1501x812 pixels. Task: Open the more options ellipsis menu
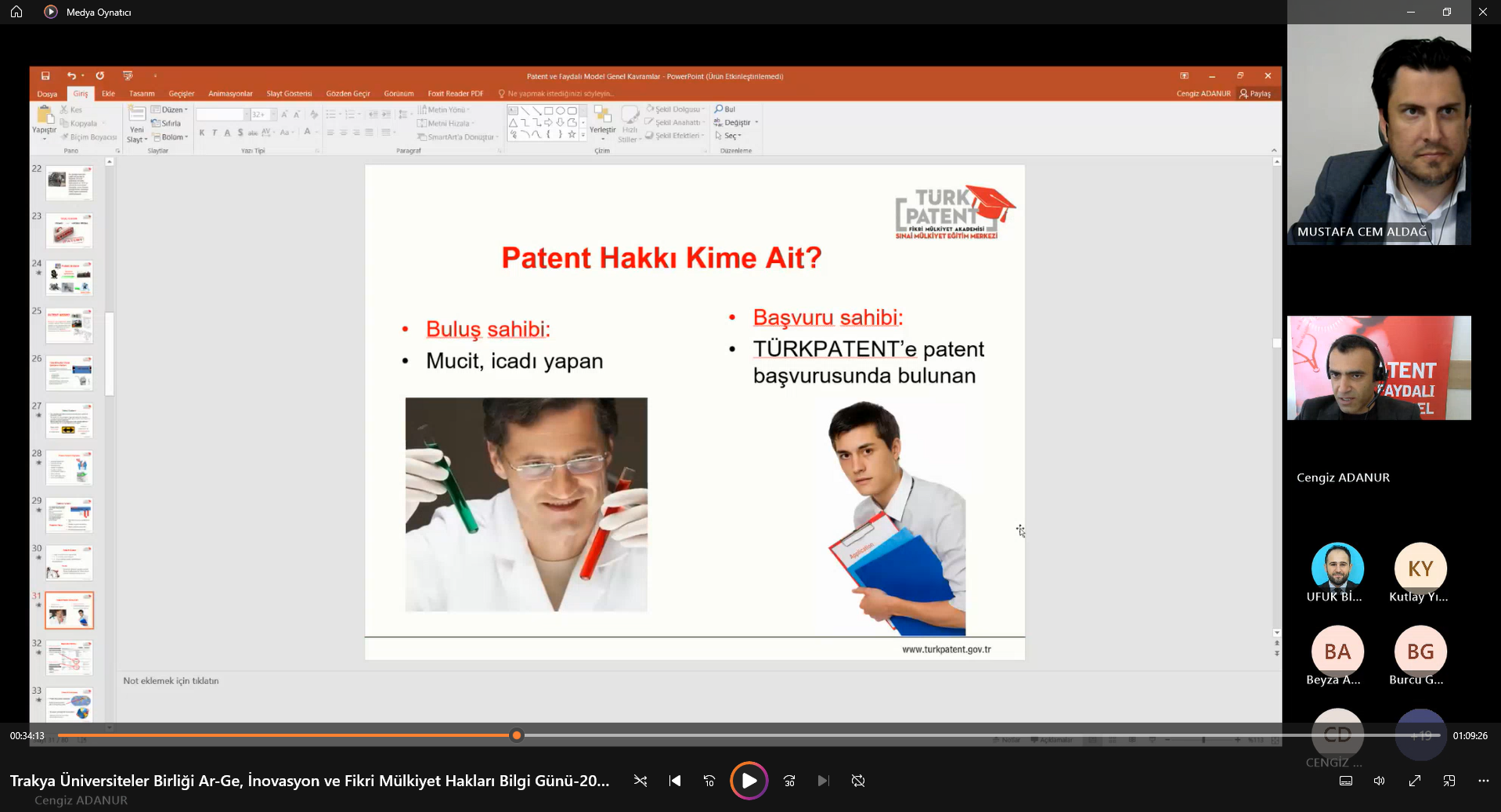pyautogui.click(x=1484, y=781)
